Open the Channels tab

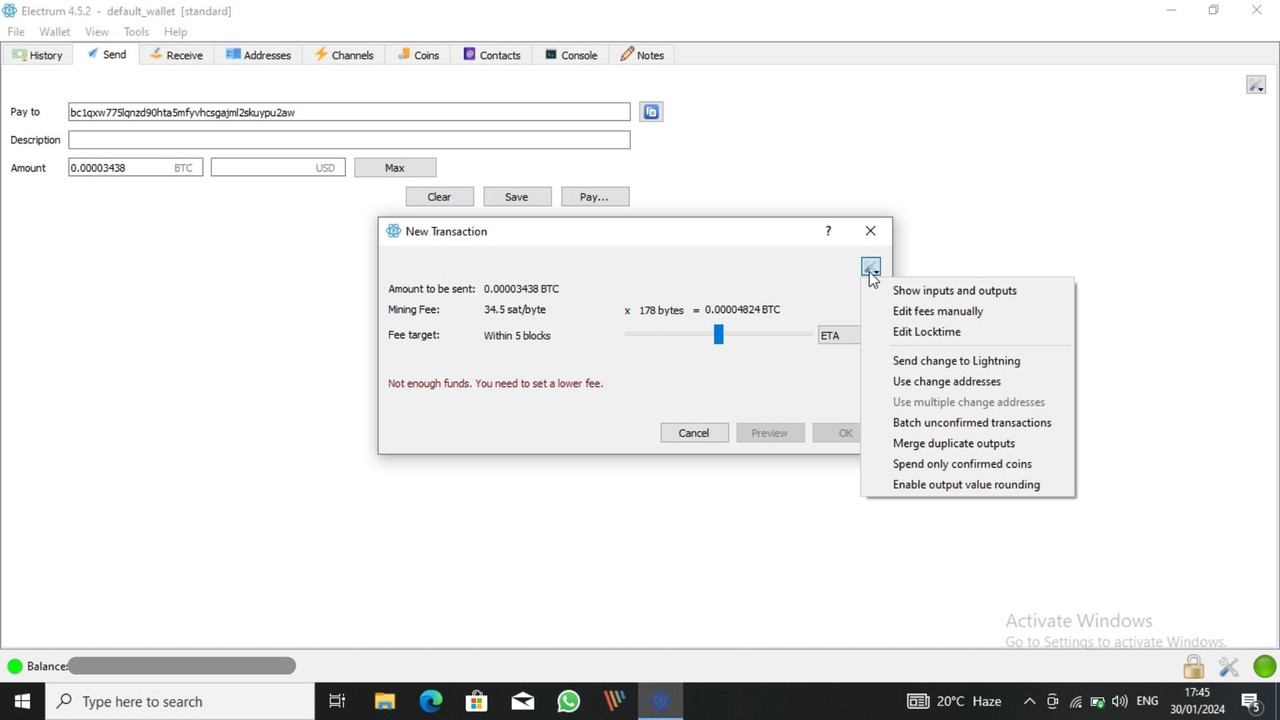344,55
